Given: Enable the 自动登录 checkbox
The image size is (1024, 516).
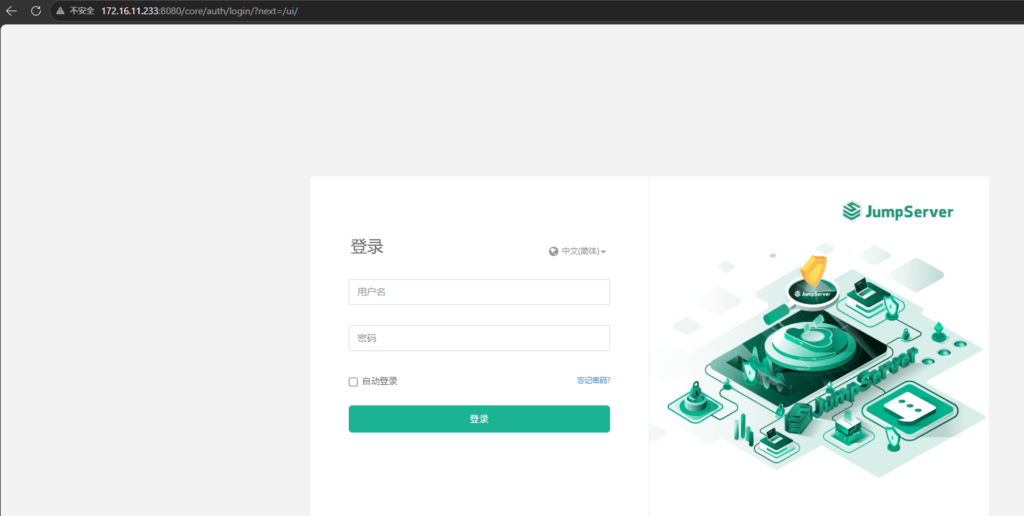Looking at the screenshot, I should pos(353,381).
